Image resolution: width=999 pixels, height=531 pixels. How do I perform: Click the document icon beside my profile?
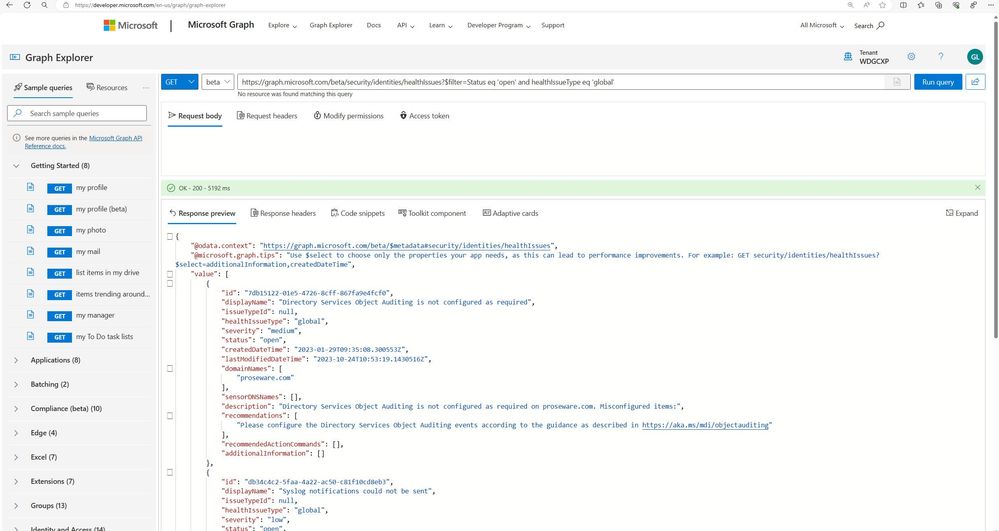[x=30, y=187]
